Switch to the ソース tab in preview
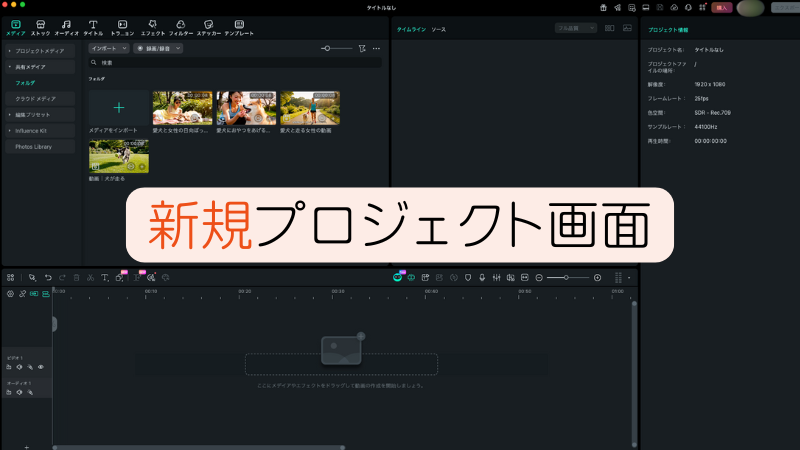 (x=438, y=30)
